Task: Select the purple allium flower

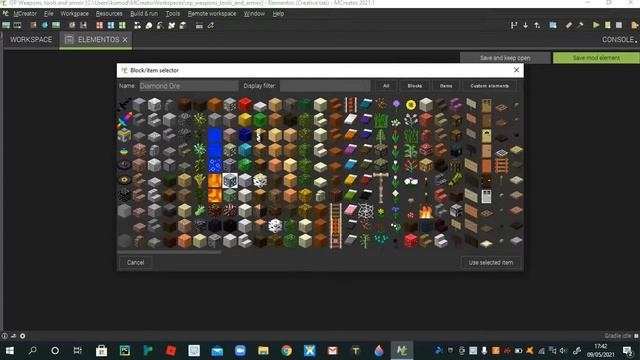Action: 396,105
